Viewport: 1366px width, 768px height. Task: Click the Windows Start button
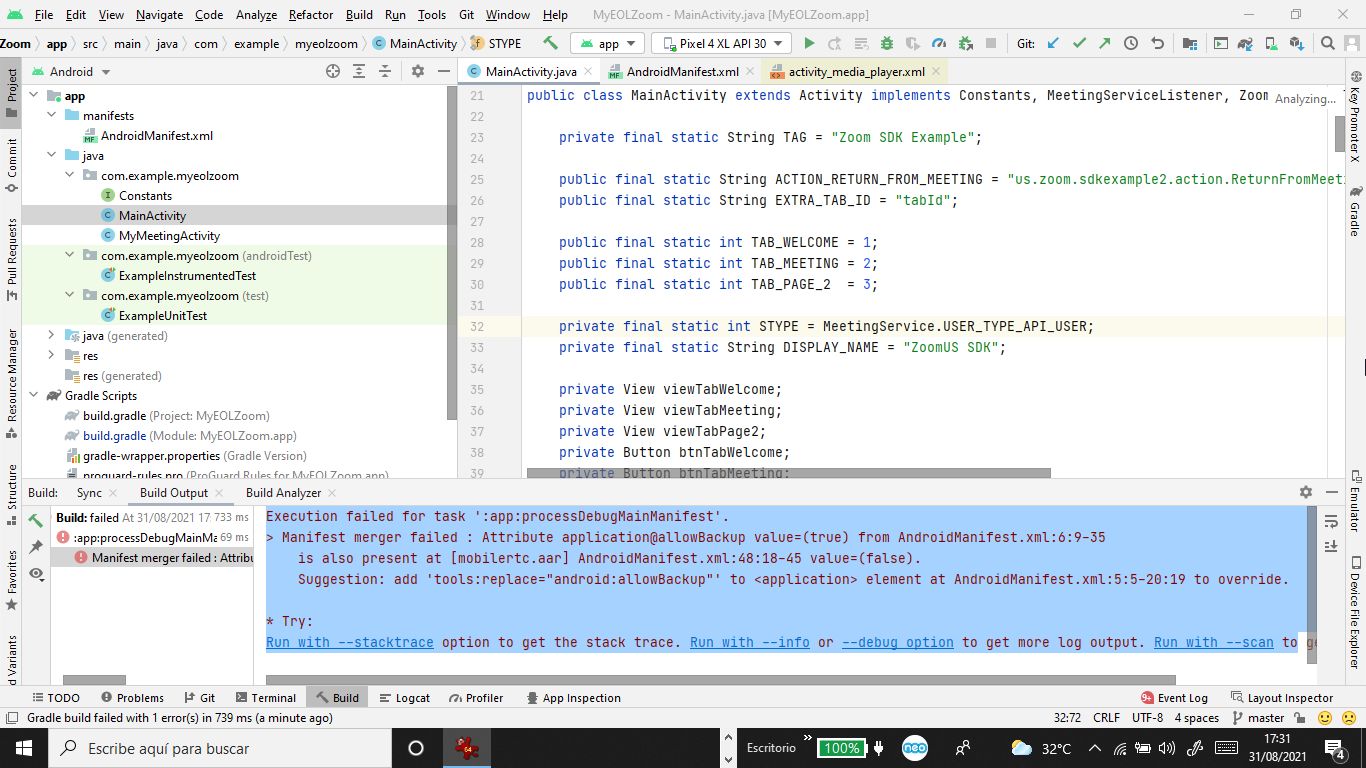coord(24,748)
